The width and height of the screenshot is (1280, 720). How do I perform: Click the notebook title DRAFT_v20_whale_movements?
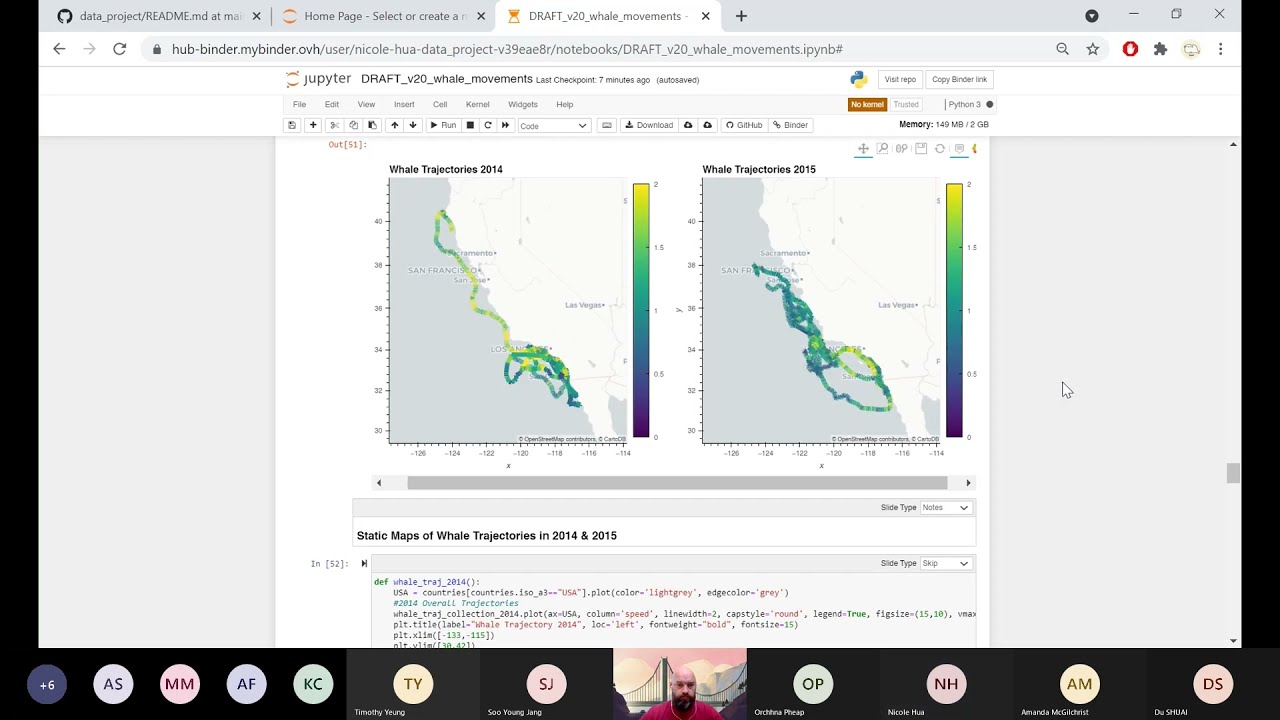tap(446, 79)
